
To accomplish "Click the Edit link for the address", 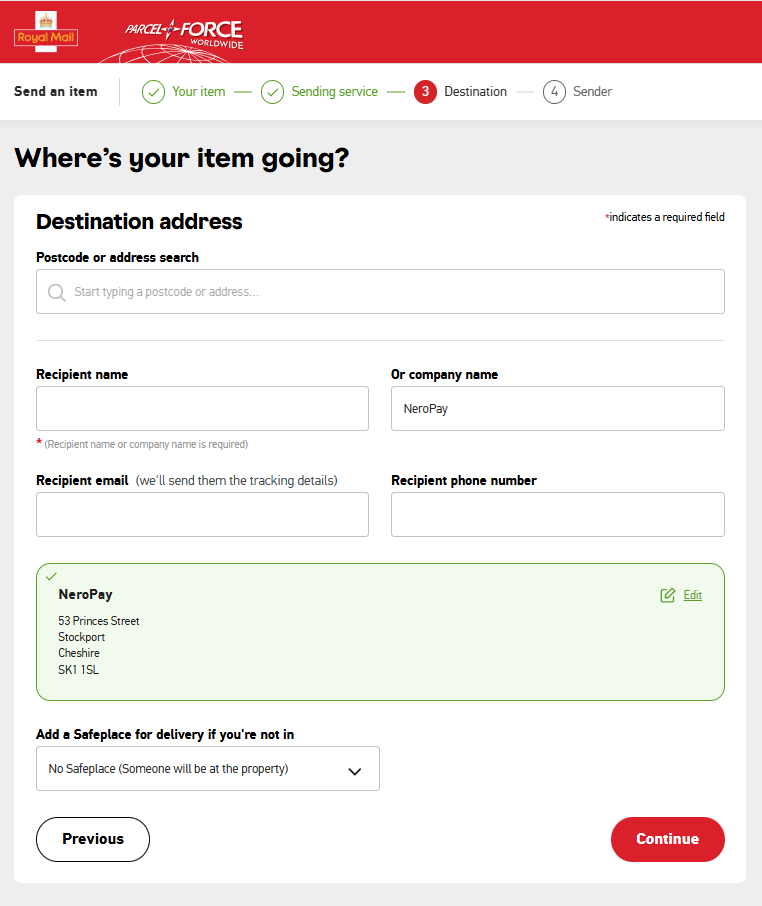I will [x=692, y=595].
